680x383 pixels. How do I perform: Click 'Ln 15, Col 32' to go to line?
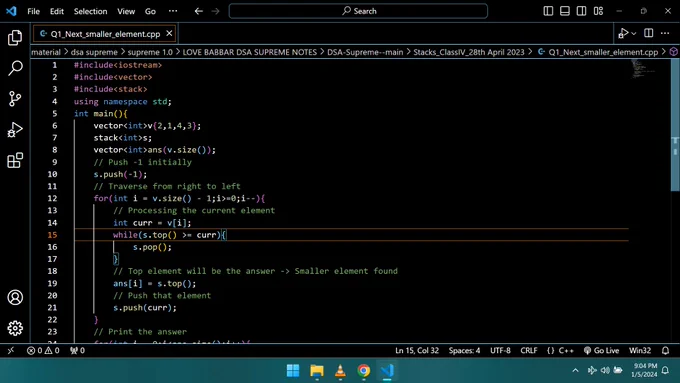(x=417, y=350)
